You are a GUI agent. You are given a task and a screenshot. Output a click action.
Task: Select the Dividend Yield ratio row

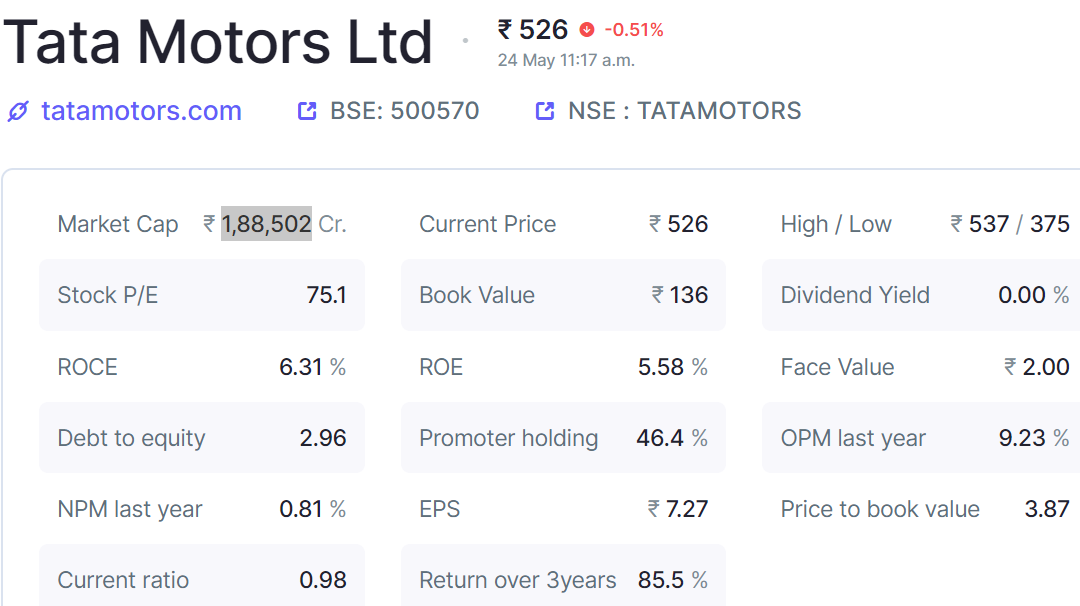pyautogui.click(x=921, y=295)
